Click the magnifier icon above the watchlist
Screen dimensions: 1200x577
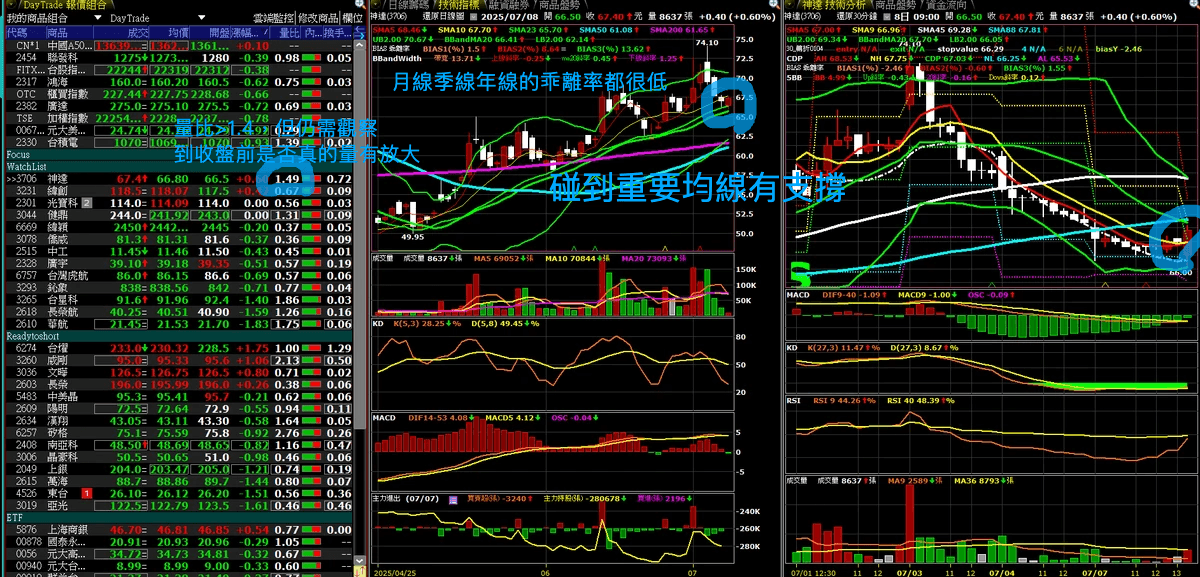point(362,6)
